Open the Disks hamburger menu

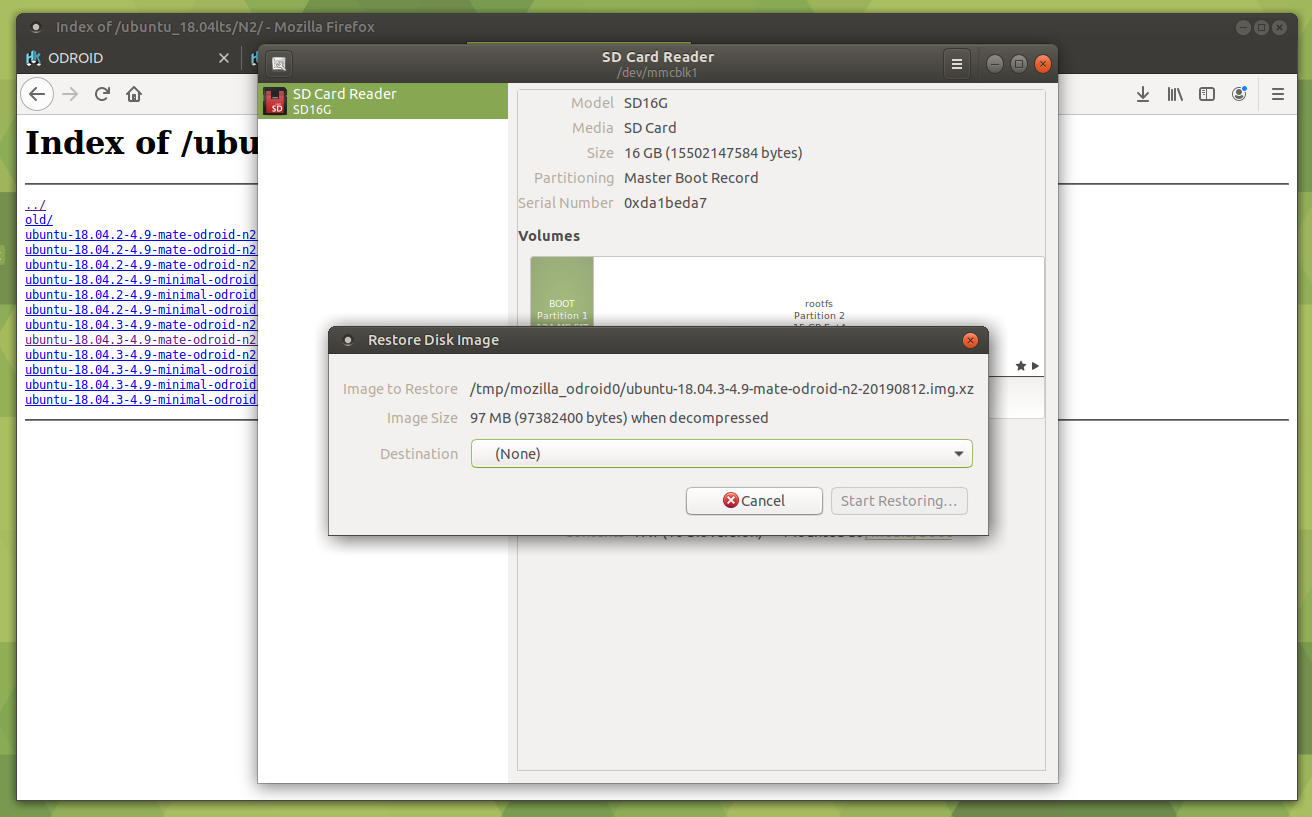(957, 64)
